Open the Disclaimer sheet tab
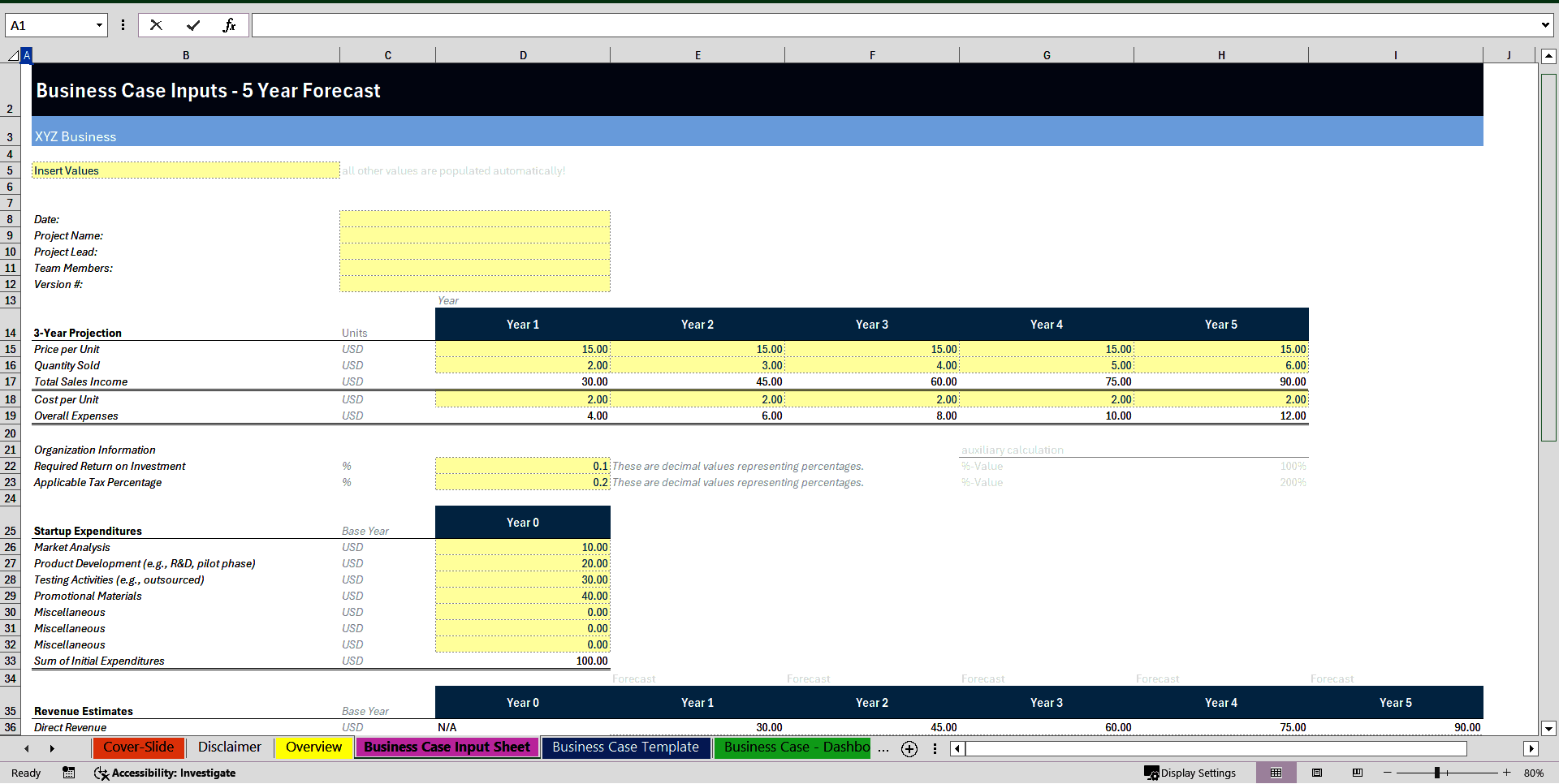Viewport: 1559px width, 784px height. click(229, 747)
